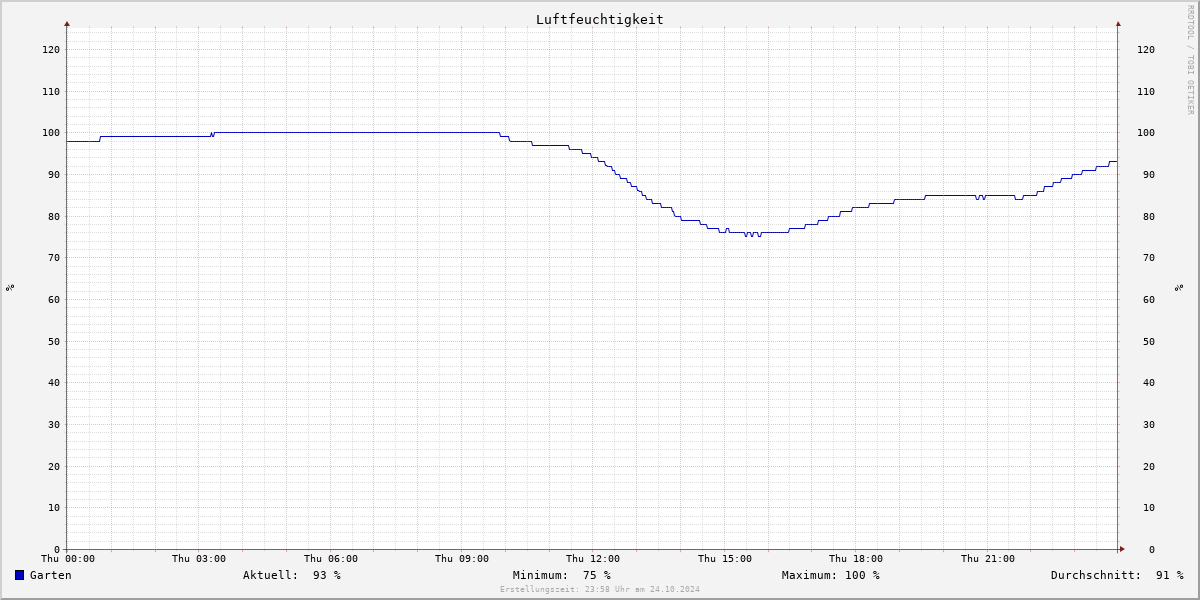Click the left axis label 50
The width and height of the screenshot is (1200, 600).
pos(53,341)
